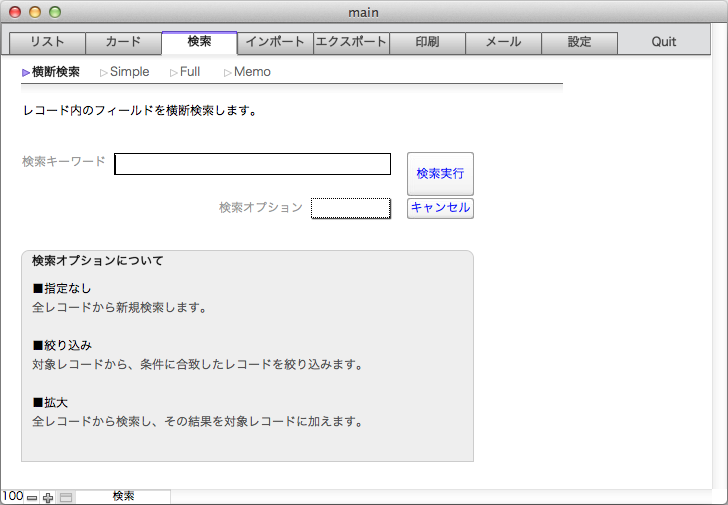Toggle the status toolbar display icon
The width and height of the screenshot is (728, 505).
pyautogui.click(x=66, y=497)
